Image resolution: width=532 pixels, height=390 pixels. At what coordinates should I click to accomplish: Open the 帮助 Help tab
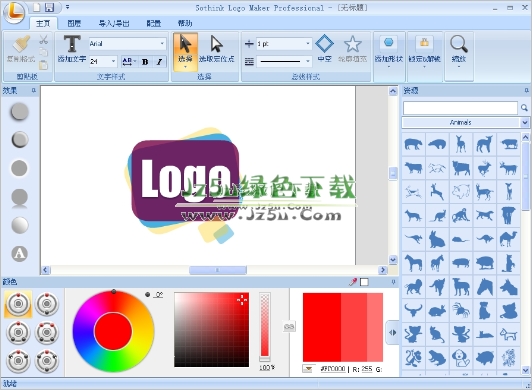click(x=185, y=23)
